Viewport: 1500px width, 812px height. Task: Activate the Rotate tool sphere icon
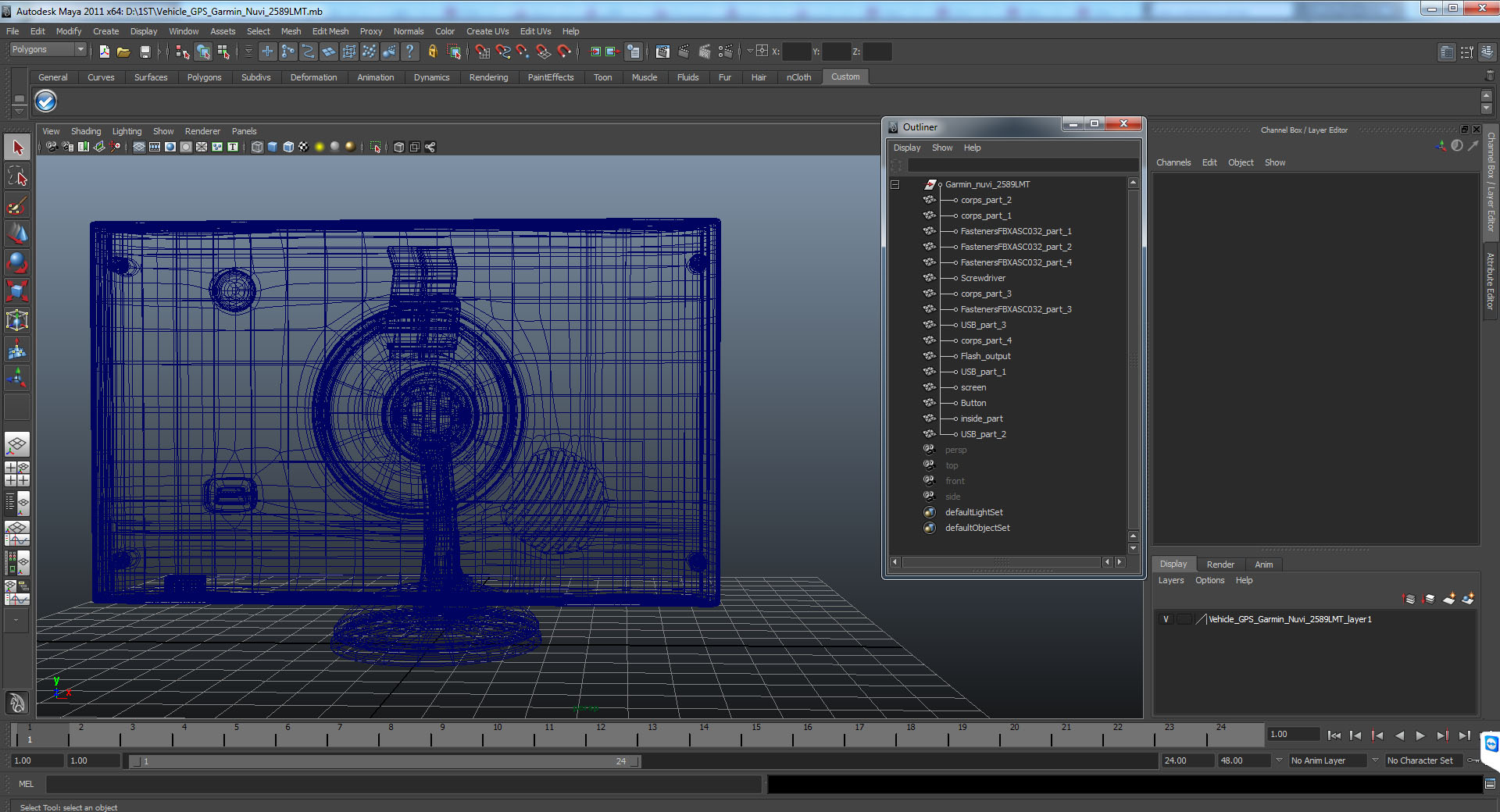pyautogui.click(x=17, y=263)
